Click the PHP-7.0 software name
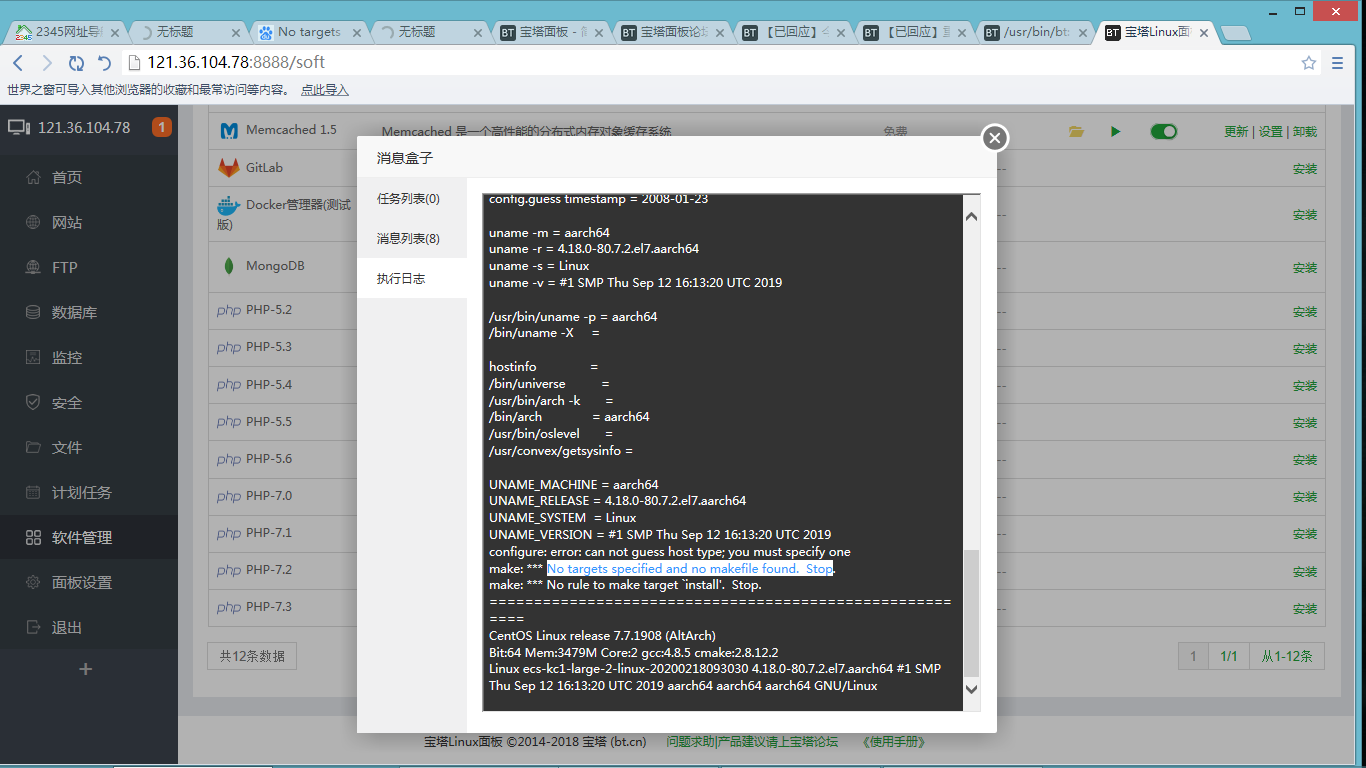 click(269, 495)
